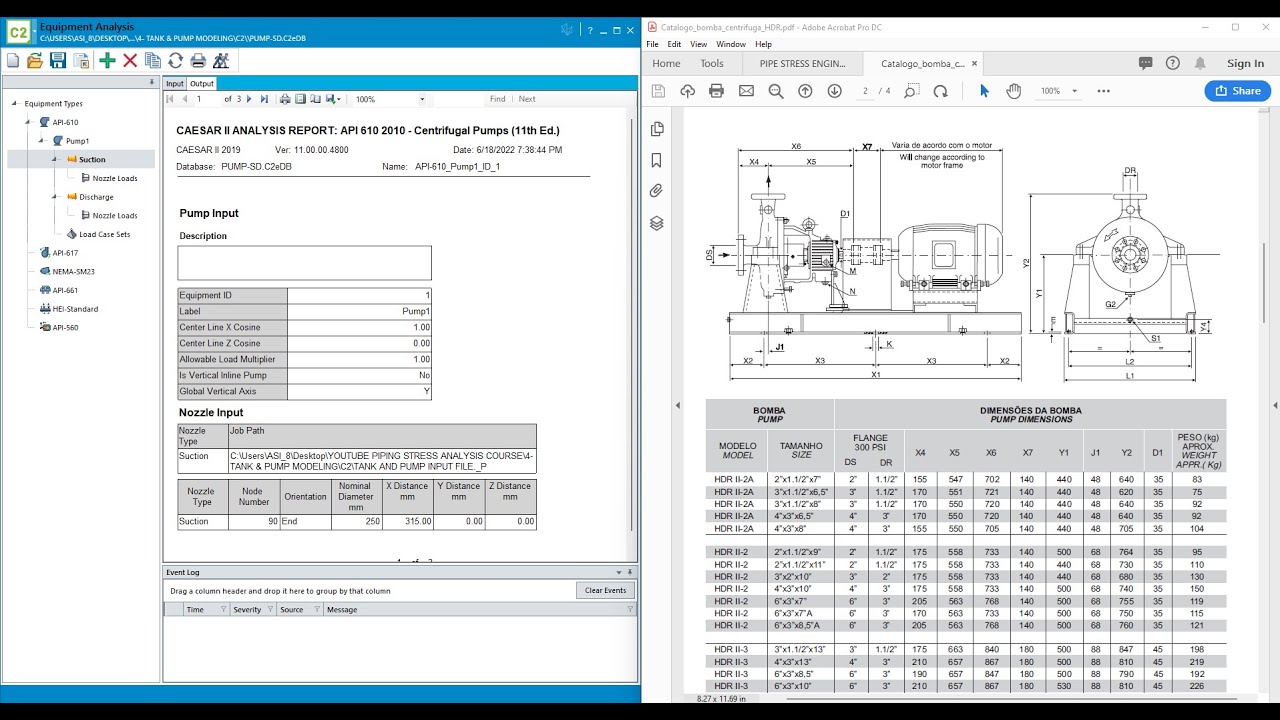Save the equipment file with the floppy icon
Screen dimensions: 1280x720
point(58,61)
